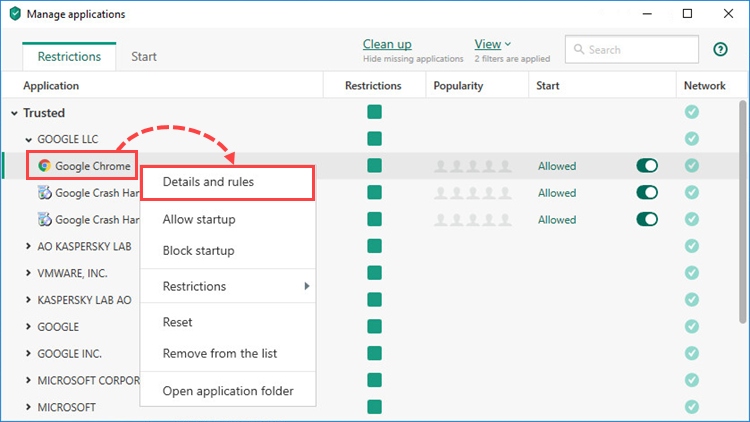Screen dimensions: 750x422
Task: Click the vertical scrollbar thumb
Action: [742, 211]
